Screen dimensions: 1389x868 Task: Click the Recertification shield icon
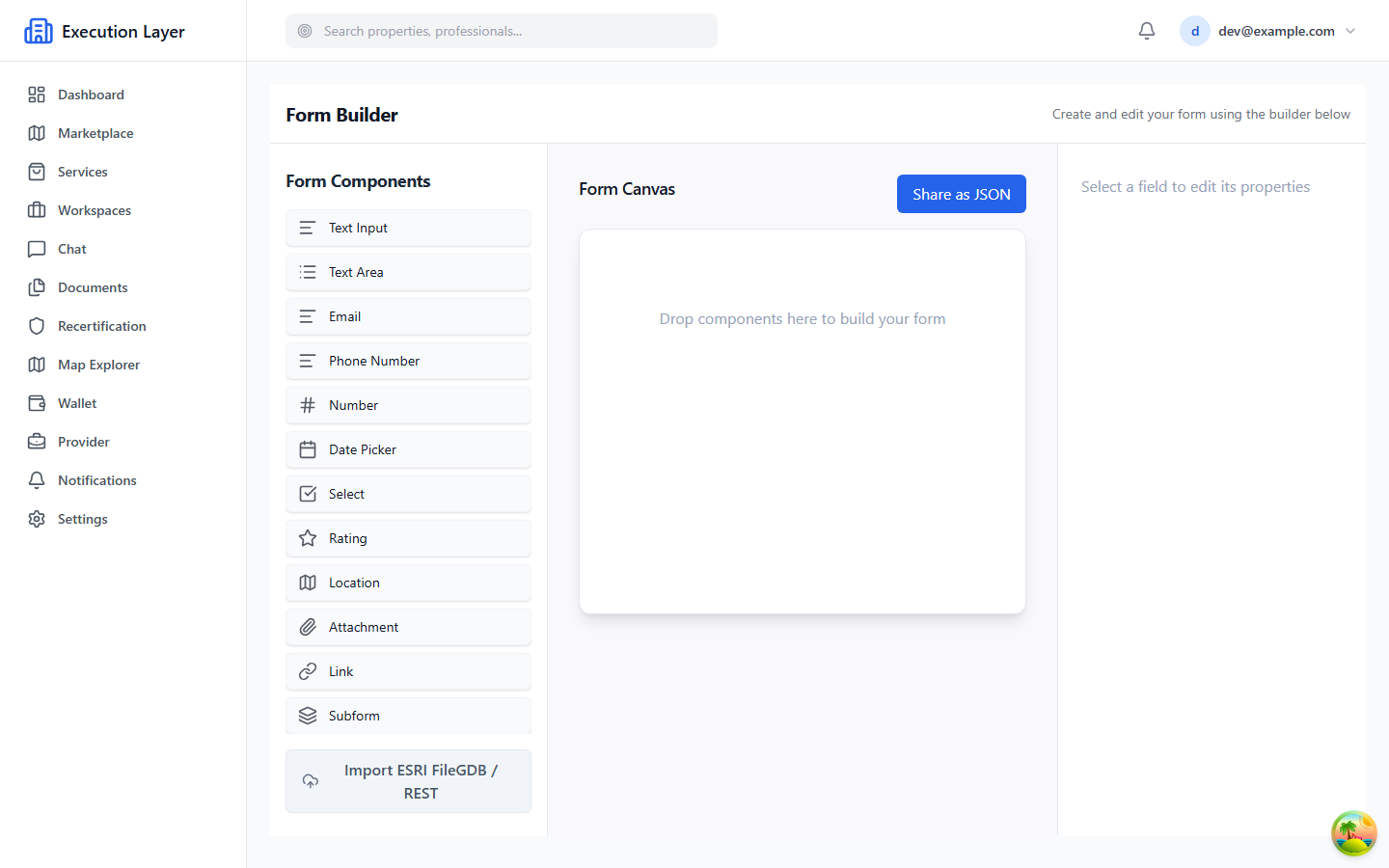point(37,326)
